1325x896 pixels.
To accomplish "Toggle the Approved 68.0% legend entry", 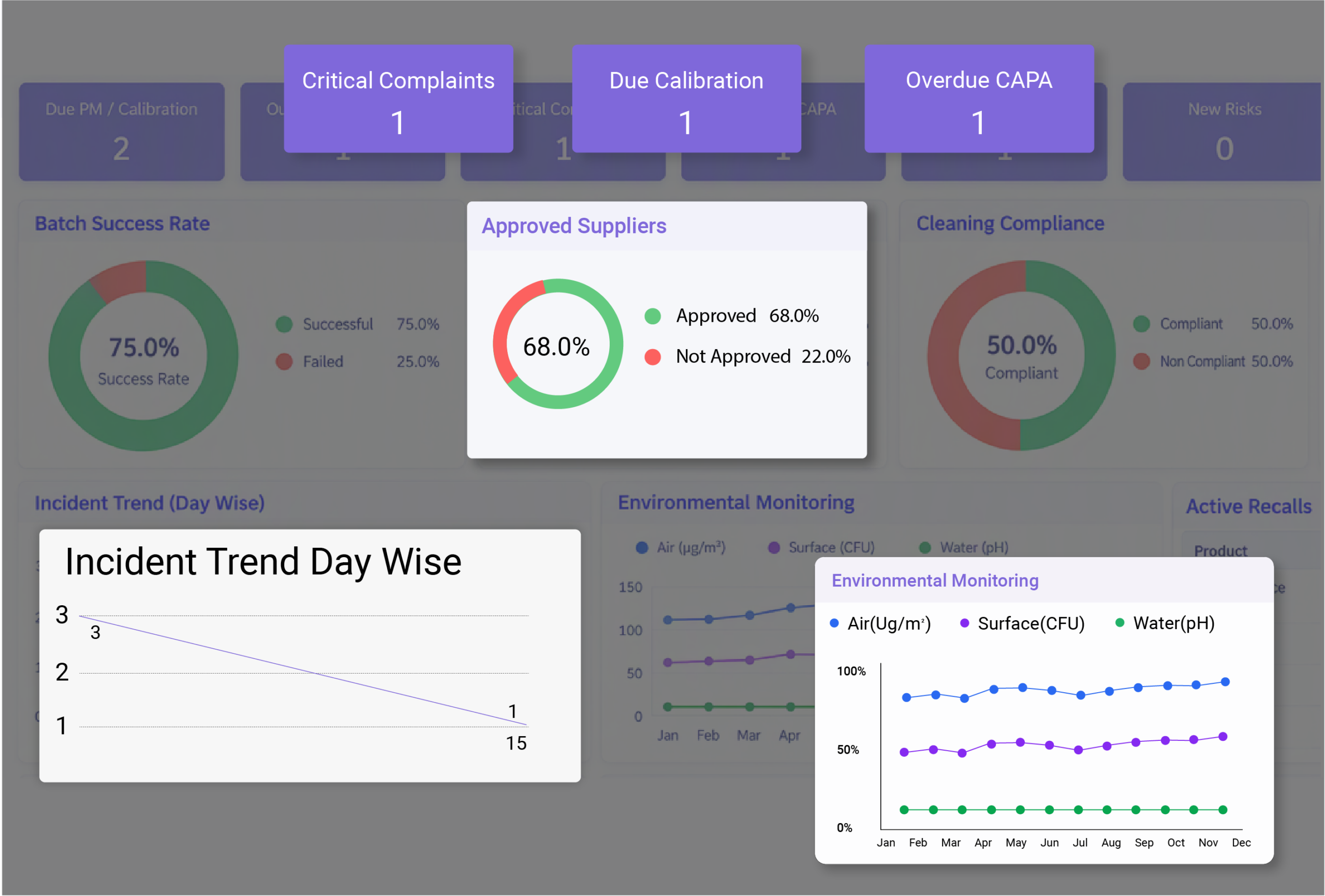I will pyautogui.click(x=731, y=316).
